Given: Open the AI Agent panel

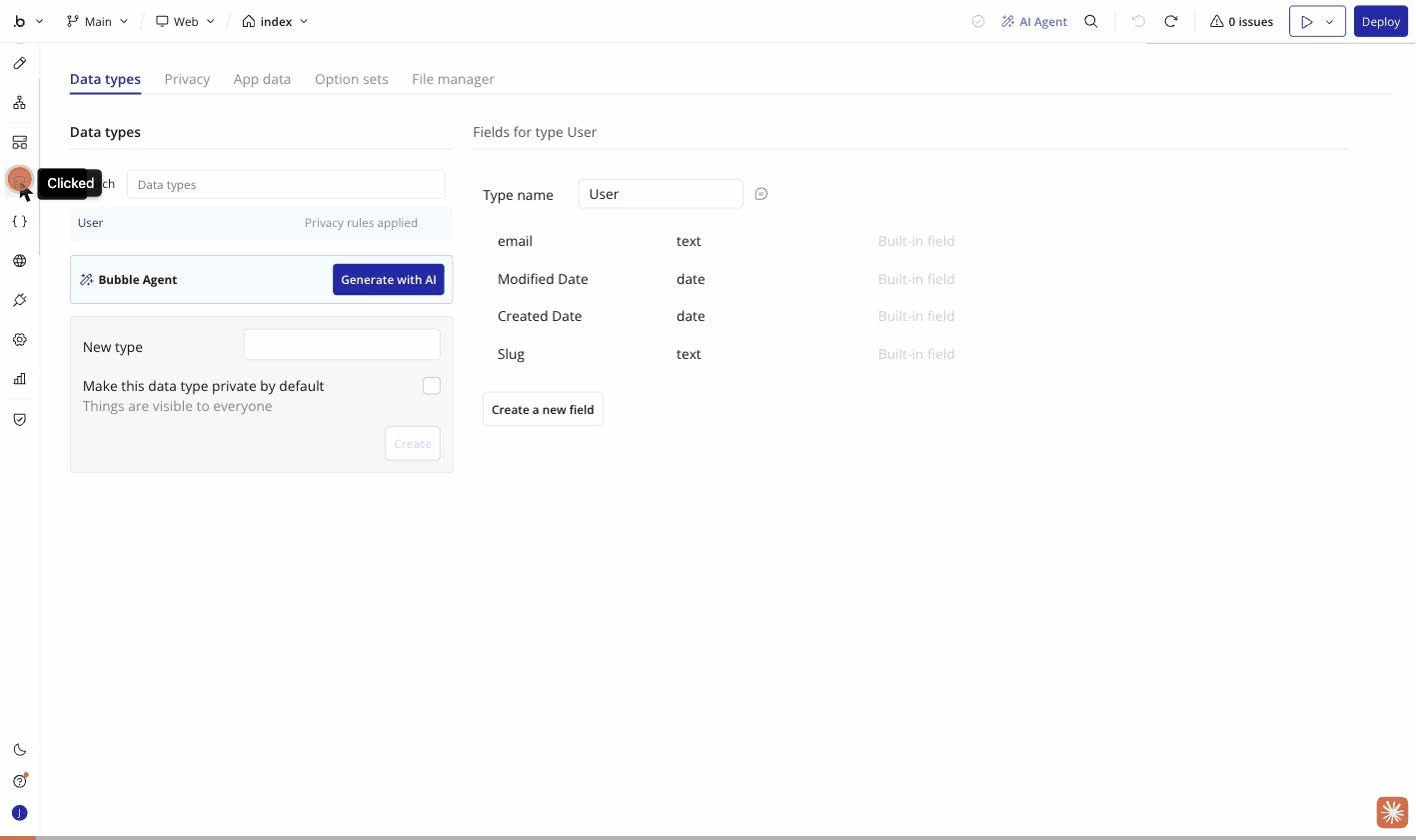Looking at the screenshot, I should click(x=1034, y=21).
